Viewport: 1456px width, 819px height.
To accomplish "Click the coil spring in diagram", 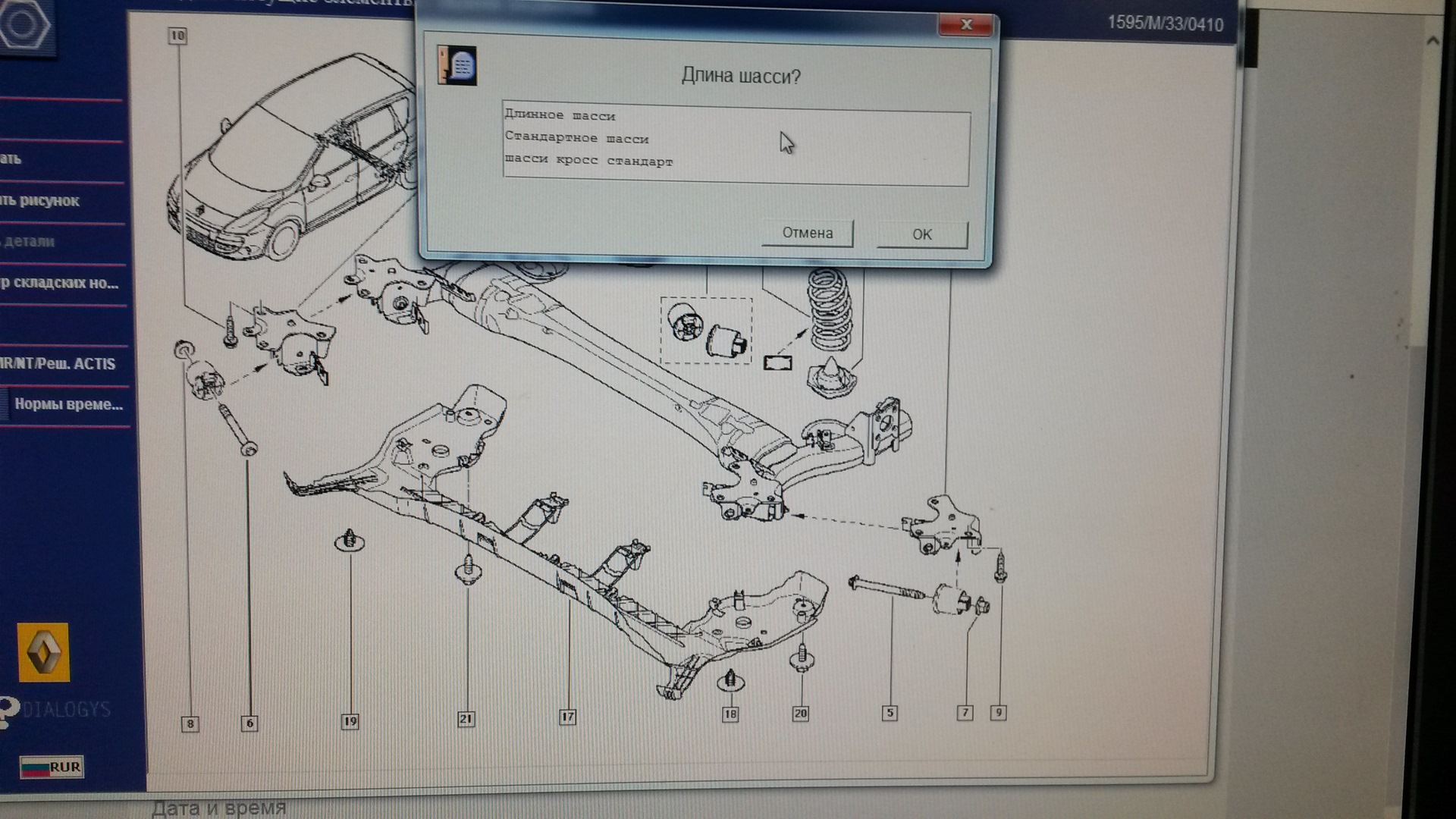I will [829, 310].
